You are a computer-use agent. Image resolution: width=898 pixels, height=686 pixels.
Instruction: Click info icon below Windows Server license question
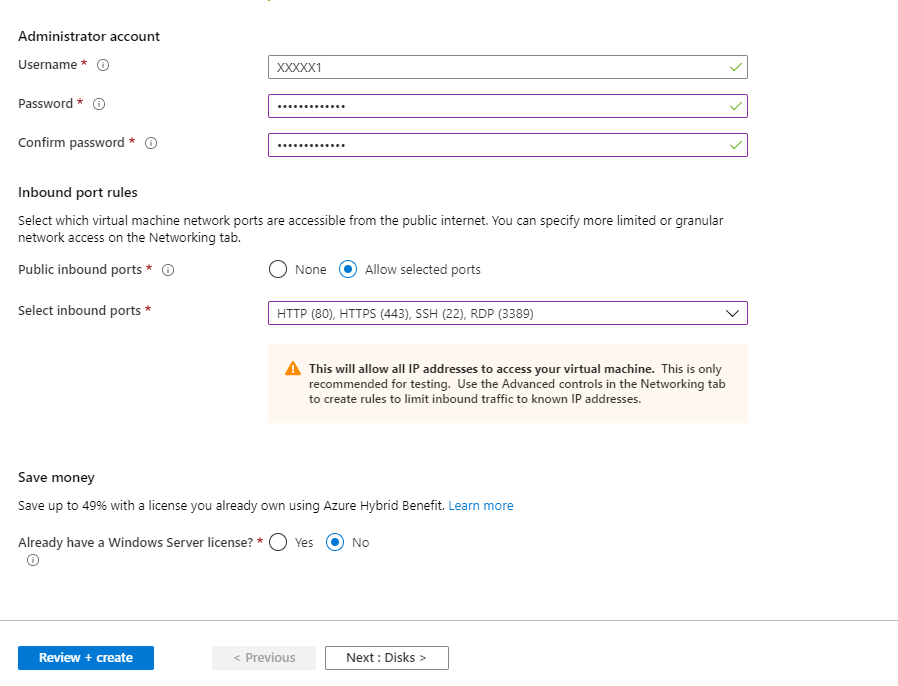click(x=33, y=561)
